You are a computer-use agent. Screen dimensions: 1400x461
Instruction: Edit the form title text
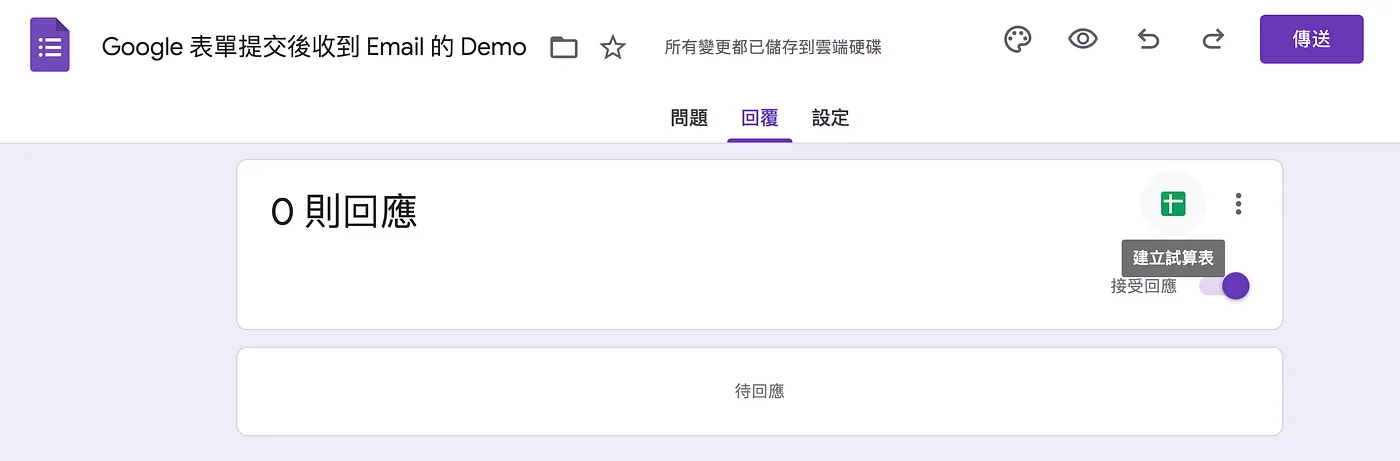pos(314,46)
